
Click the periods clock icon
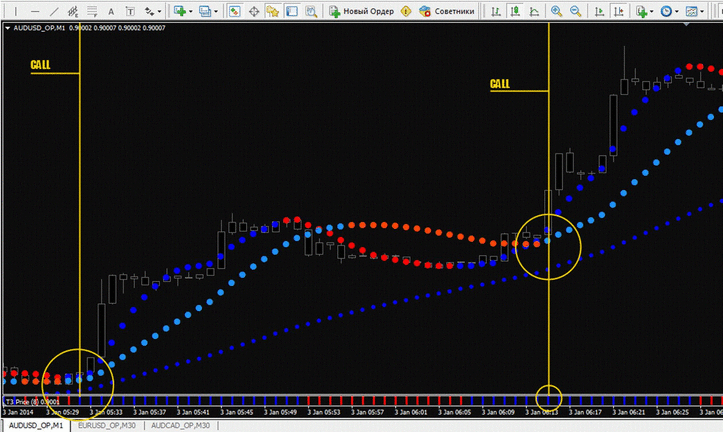[x=666, y=11]
